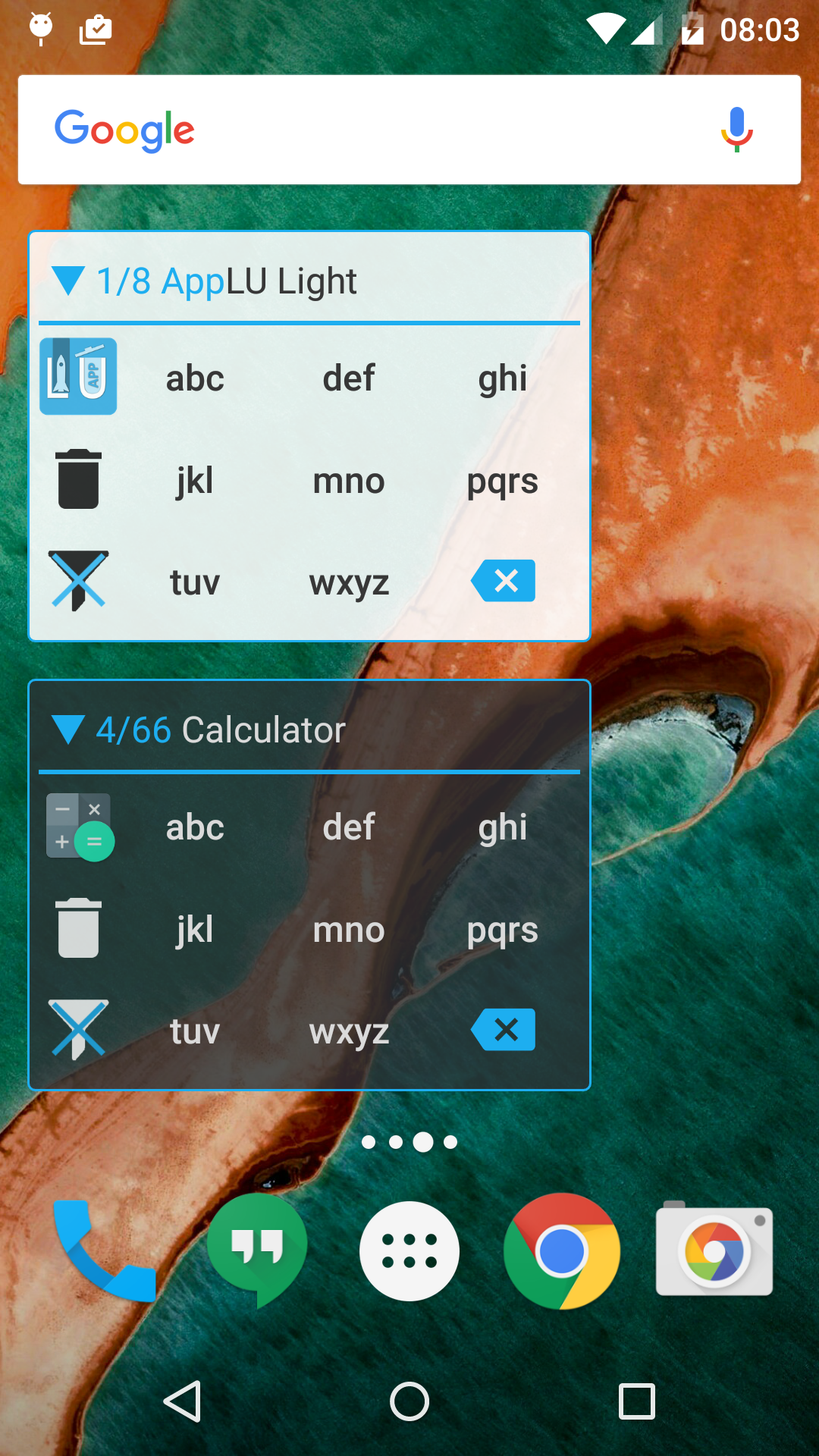Expand the 1/8 AppLU Light dropdown arrow

68,281
